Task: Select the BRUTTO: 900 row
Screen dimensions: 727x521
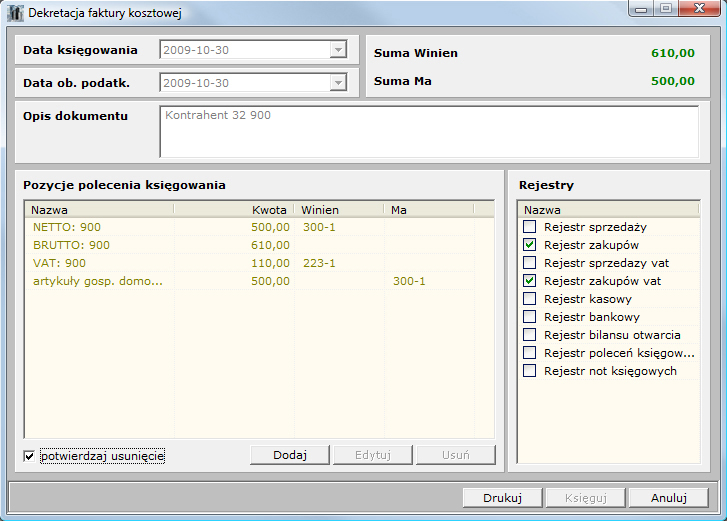Action: (x=250, y=245)
